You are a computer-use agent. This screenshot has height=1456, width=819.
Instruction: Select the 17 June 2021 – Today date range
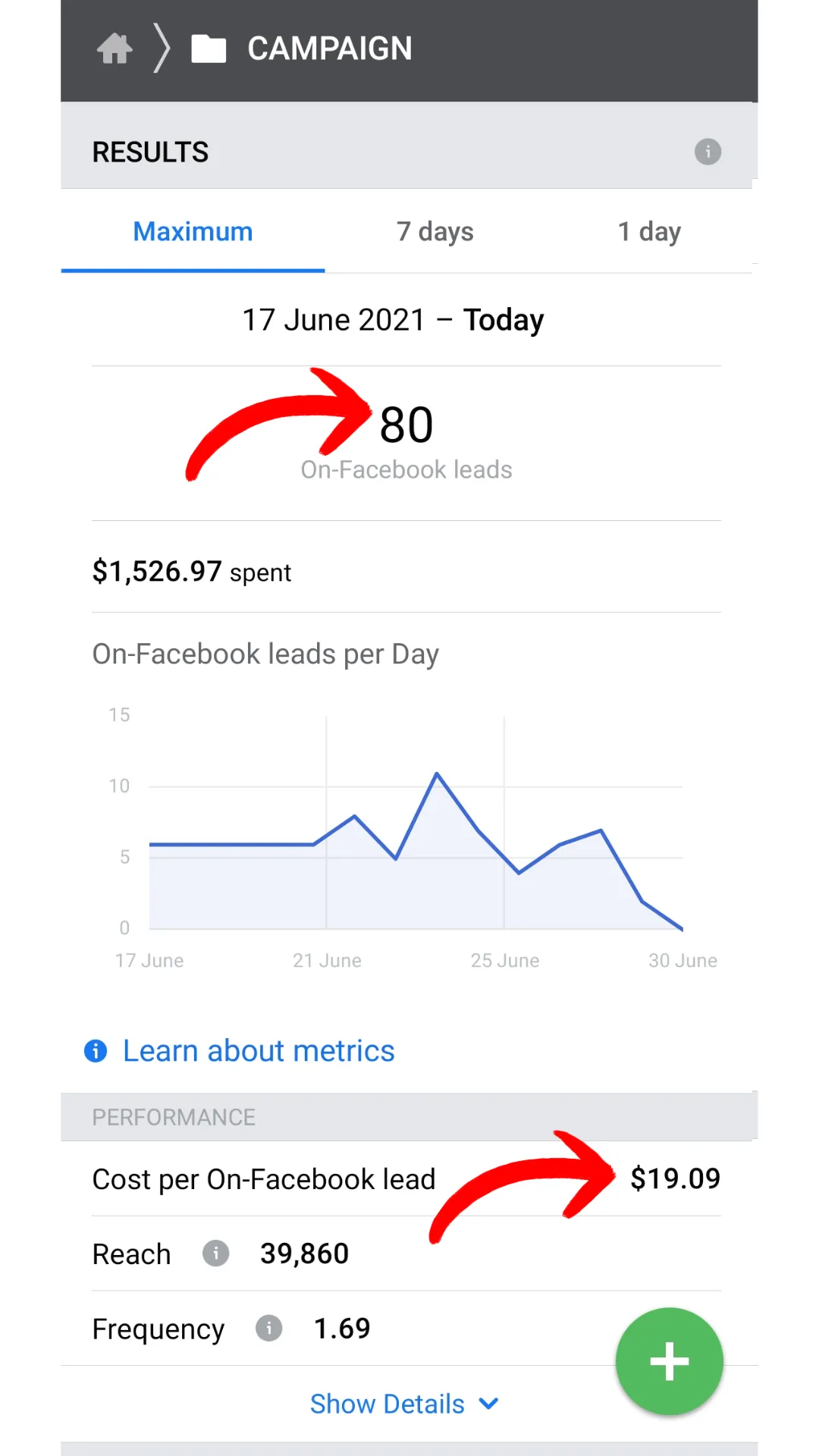point(393,320)
